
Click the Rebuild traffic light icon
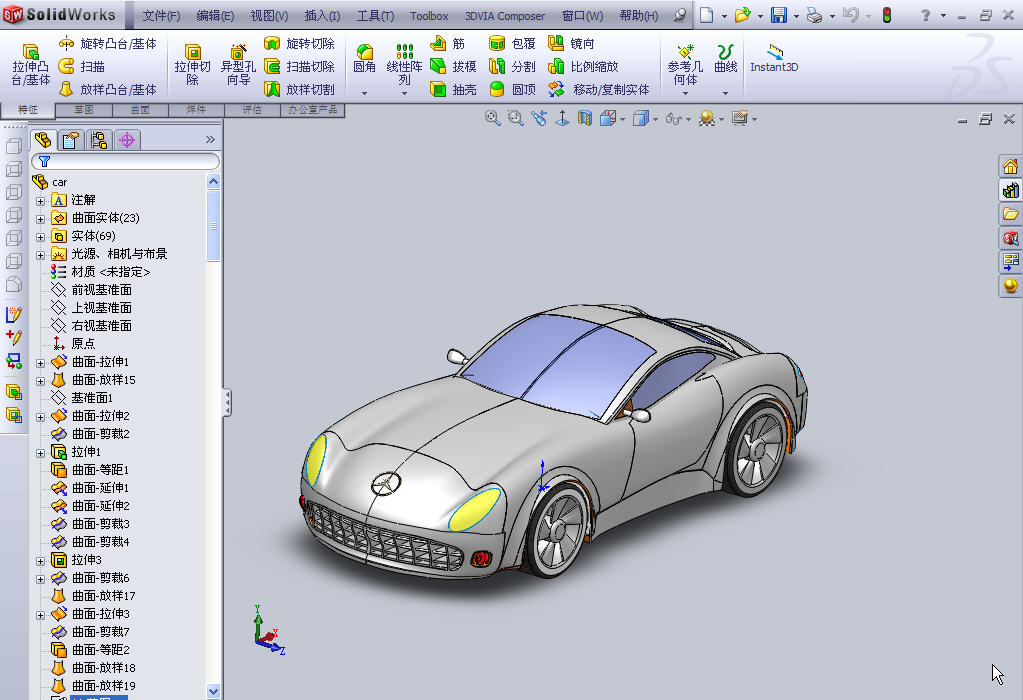[887, 16]
